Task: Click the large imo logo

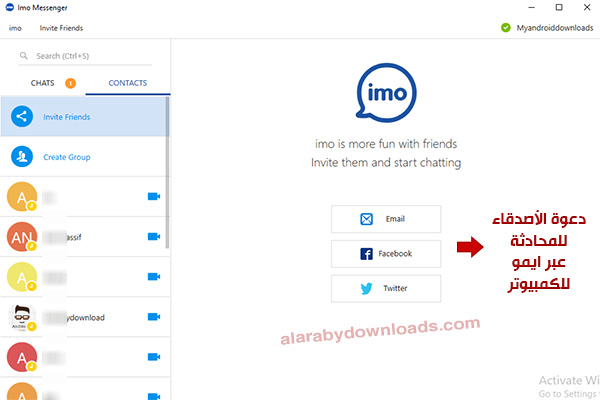Action: point(386,93)
